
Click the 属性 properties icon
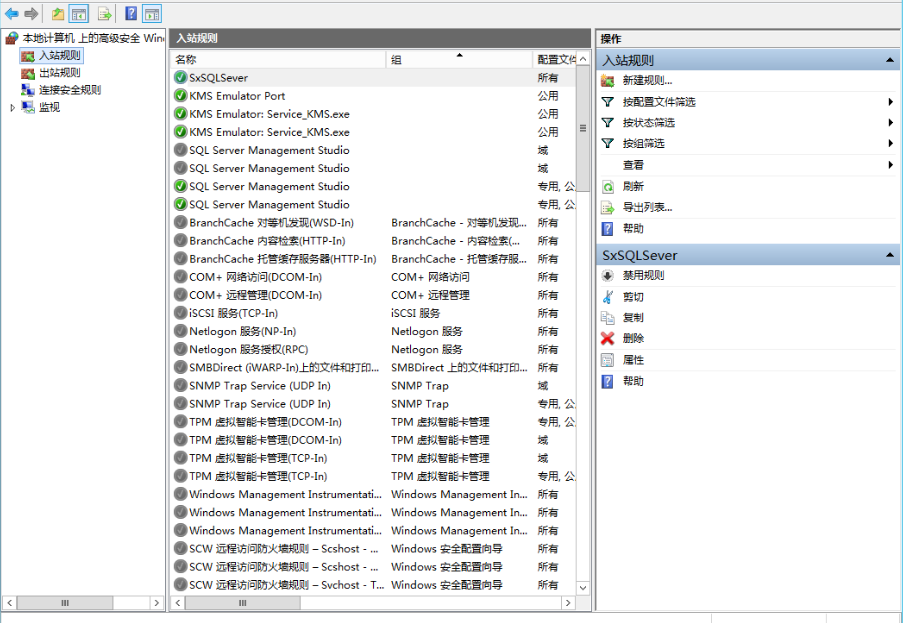(608, 360)
